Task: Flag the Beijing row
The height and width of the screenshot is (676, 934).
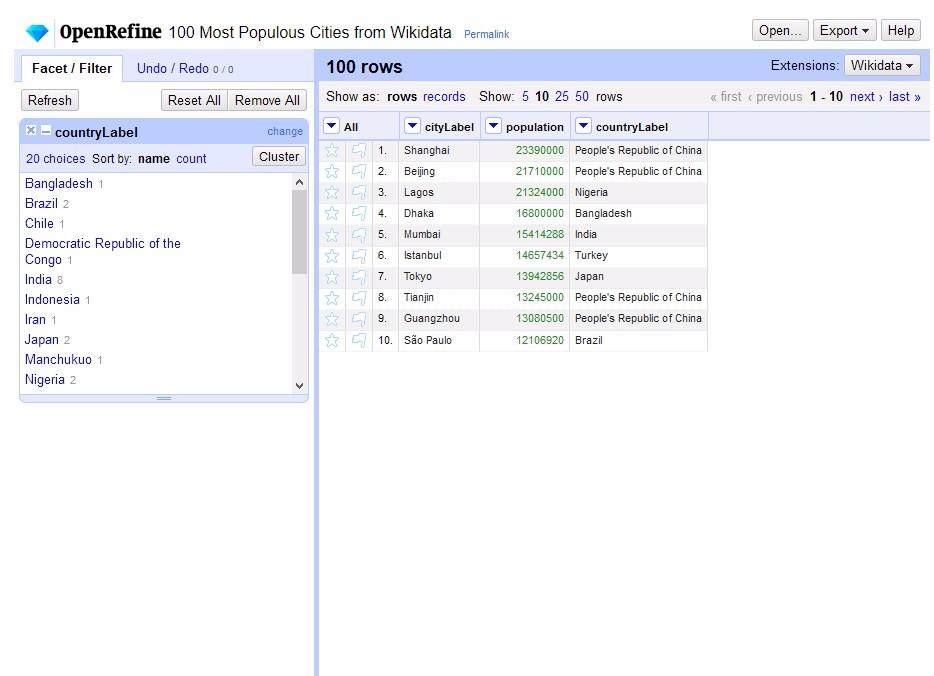Action: point(359,172)
